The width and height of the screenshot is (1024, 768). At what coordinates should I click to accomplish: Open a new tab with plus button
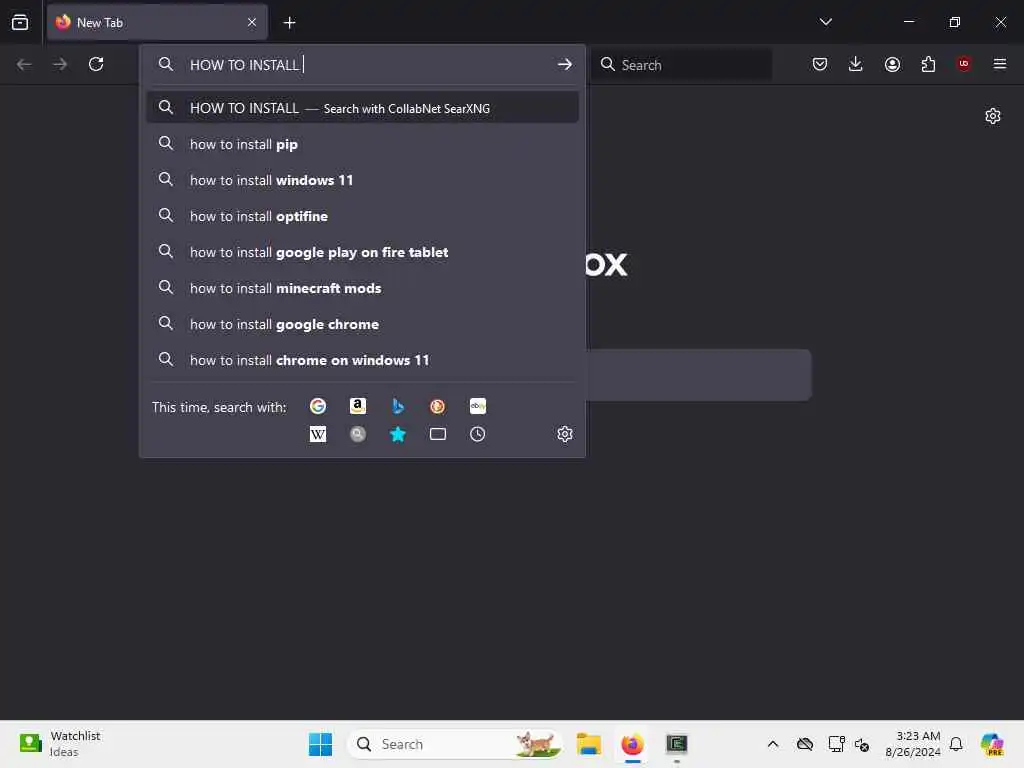(289, 23)
